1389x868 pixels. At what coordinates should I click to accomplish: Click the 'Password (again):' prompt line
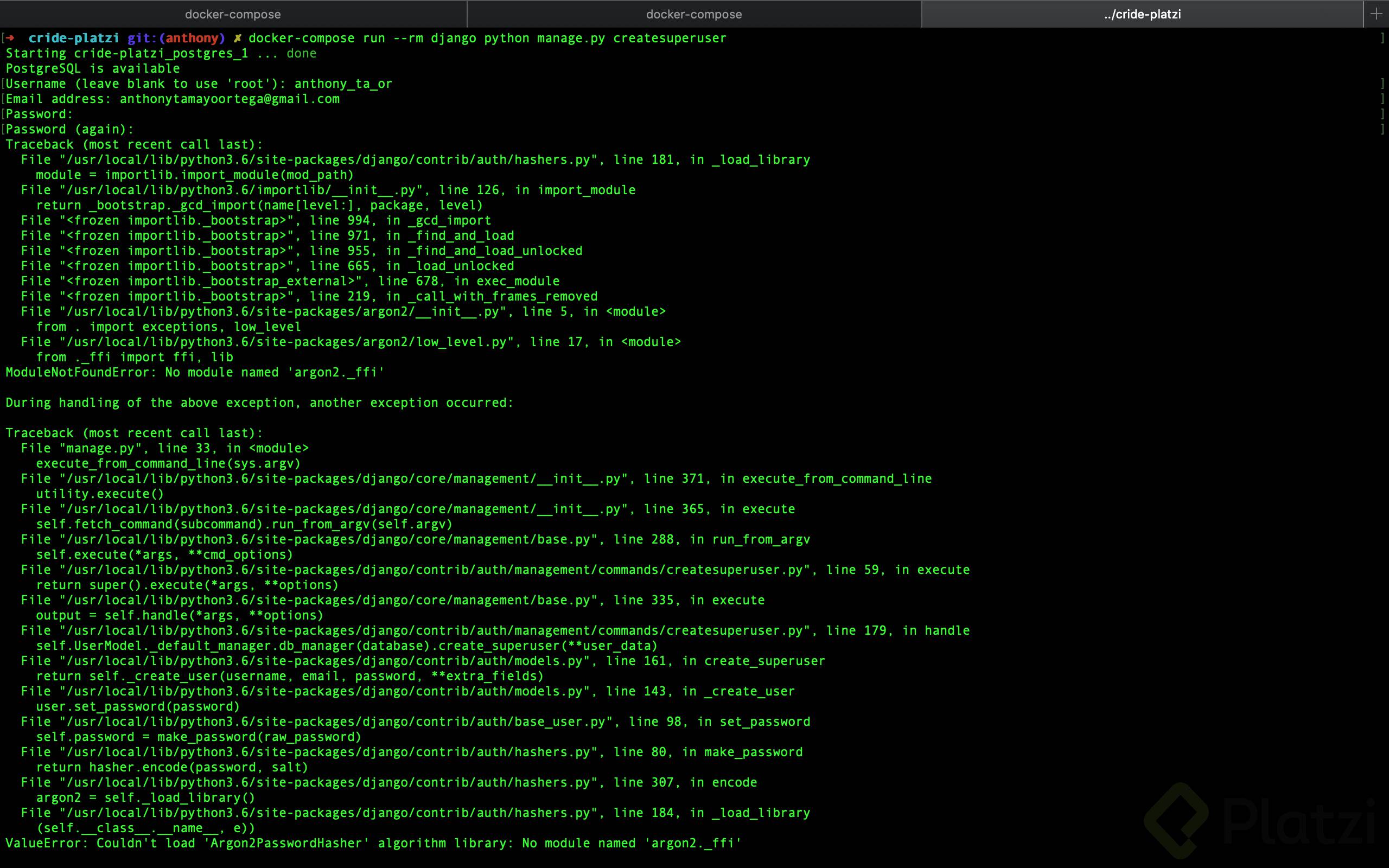click(69, 129)
